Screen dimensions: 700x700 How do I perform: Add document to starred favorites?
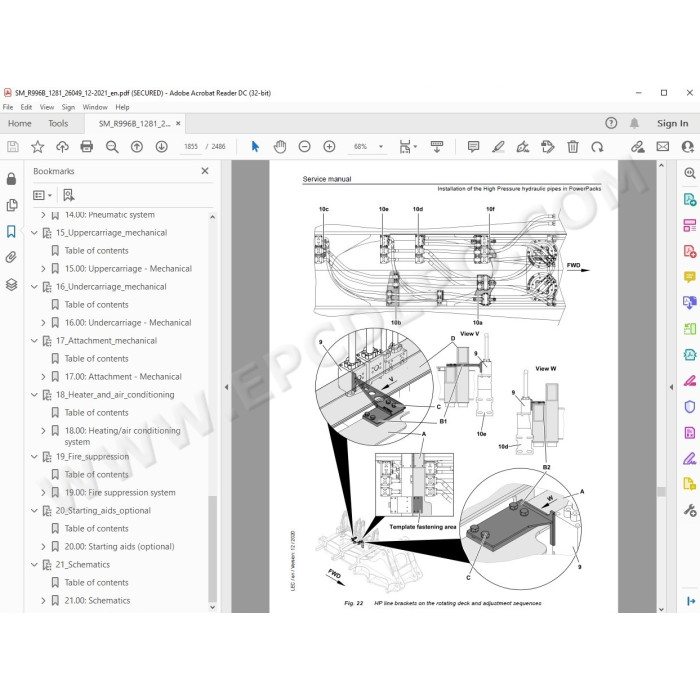click(38, 146)
